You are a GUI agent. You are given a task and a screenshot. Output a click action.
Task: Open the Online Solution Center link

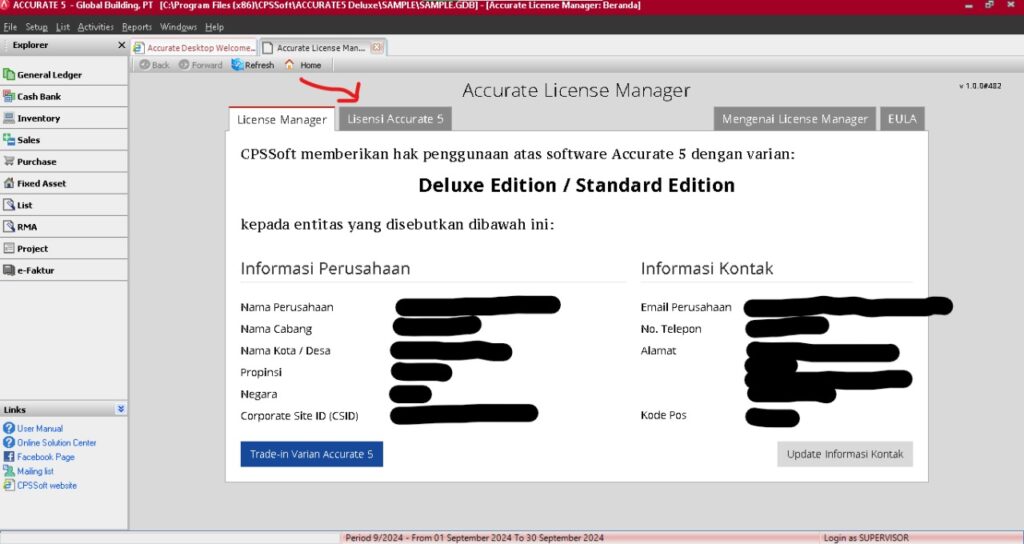56,443
